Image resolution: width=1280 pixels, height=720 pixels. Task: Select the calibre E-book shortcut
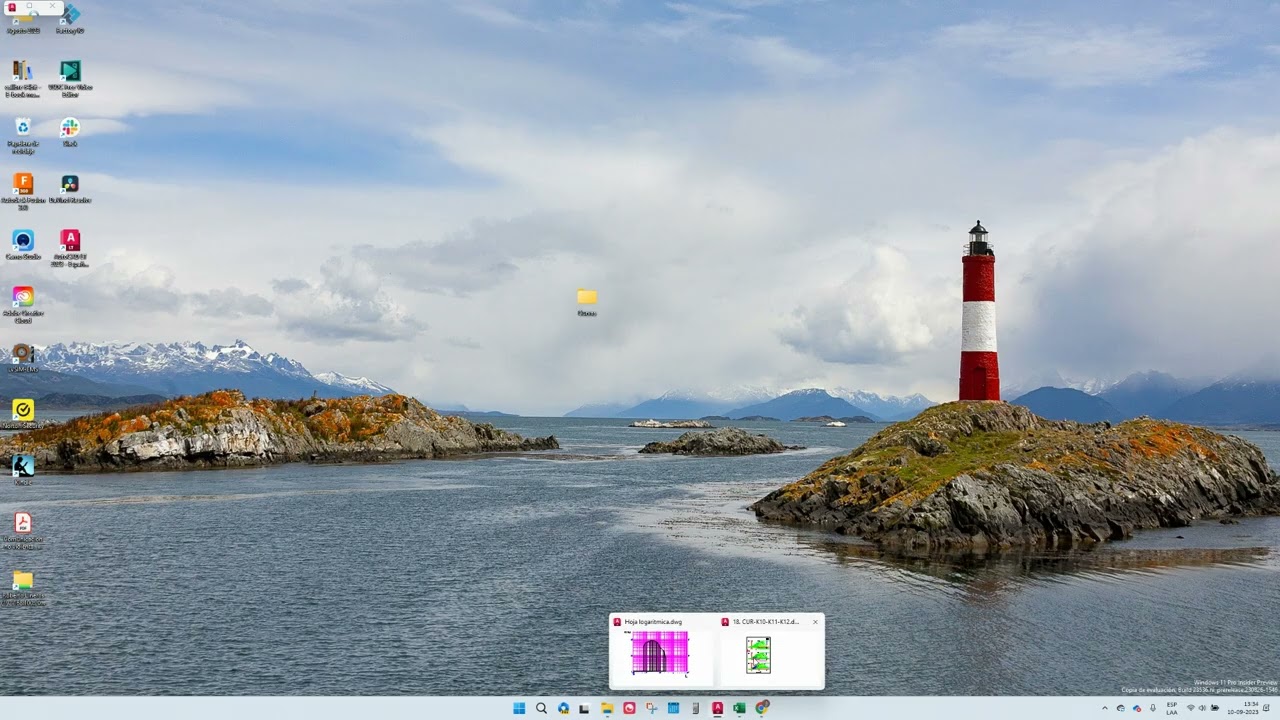(x=22, y=79)
